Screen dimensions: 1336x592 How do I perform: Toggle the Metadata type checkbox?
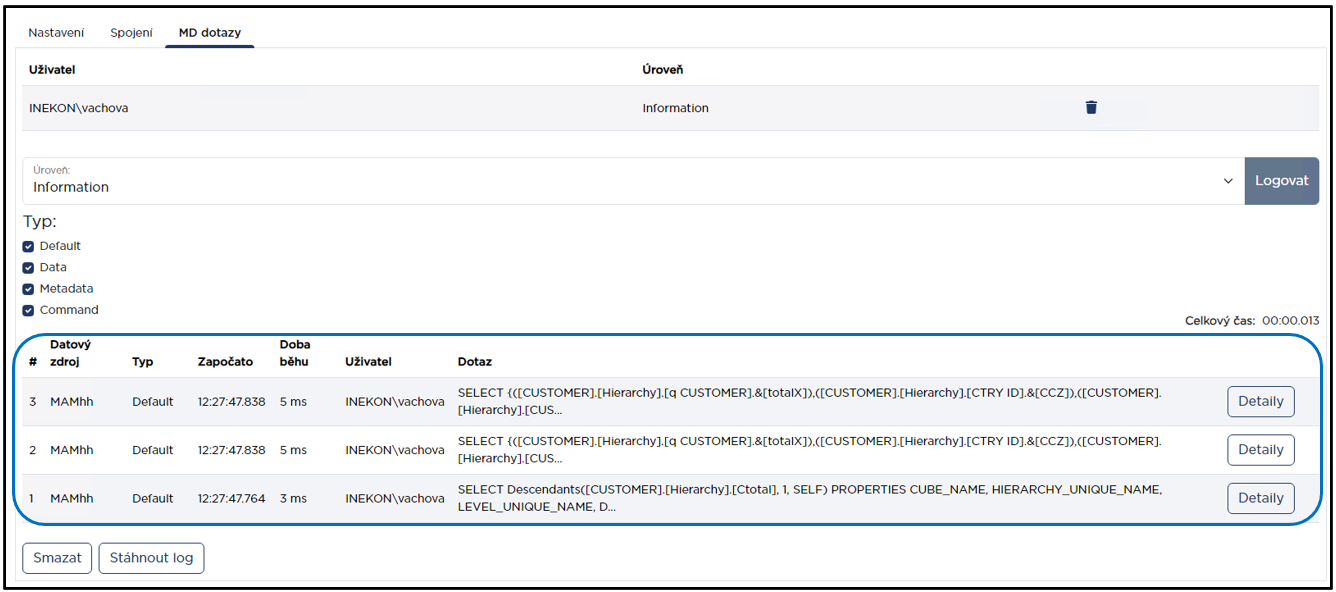28,289
